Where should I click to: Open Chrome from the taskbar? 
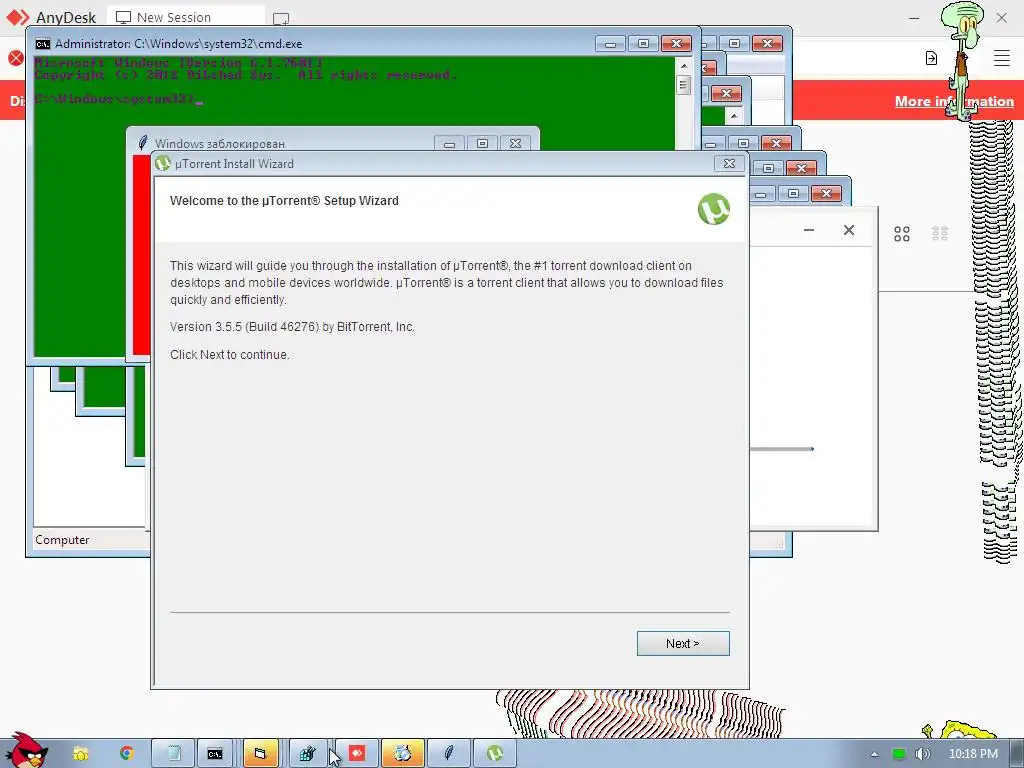pos(126,753)
